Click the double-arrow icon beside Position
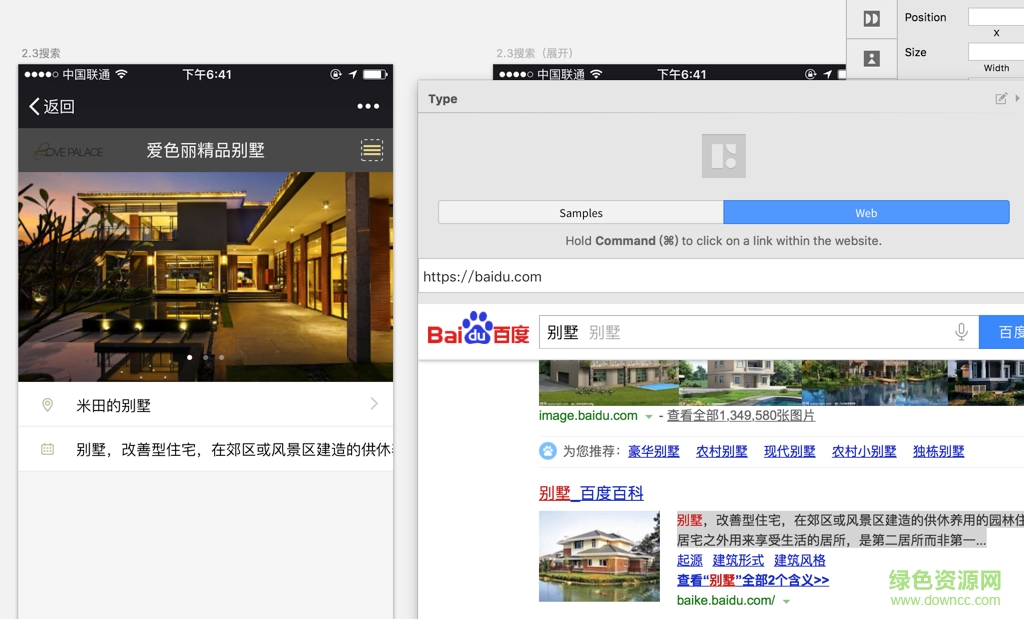1024x619 pixels. point(872,19)
